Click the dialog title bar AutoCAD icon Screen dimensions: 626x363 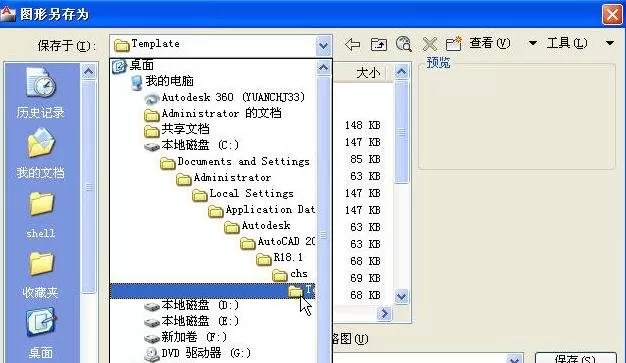click(x=8, y=14)
